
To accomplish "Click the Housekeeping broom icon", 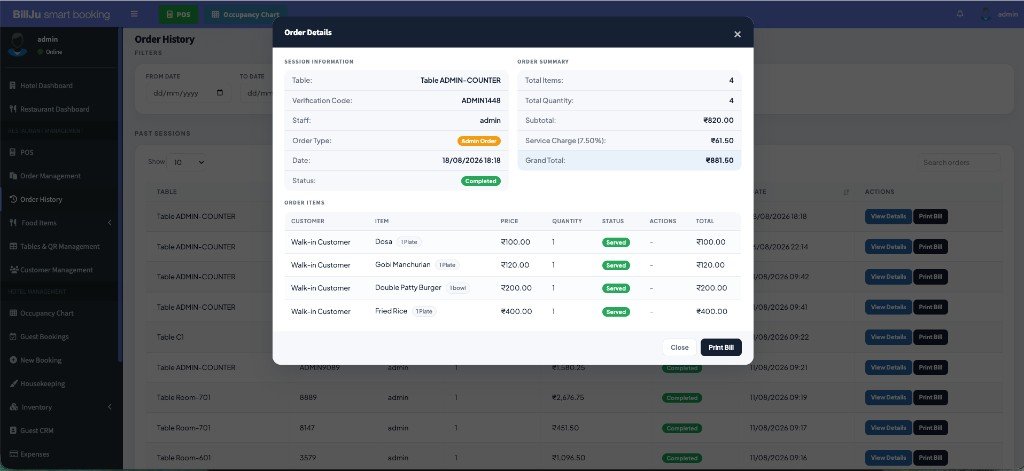I will (14, 383).
